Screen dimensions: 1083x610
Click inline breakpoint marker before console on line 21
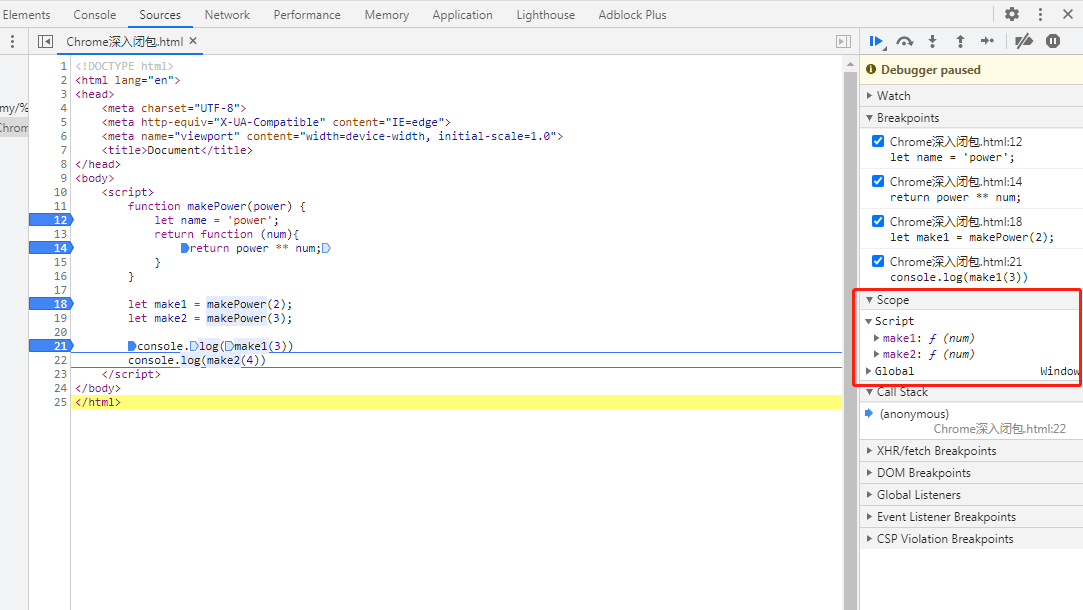point(132,346)
